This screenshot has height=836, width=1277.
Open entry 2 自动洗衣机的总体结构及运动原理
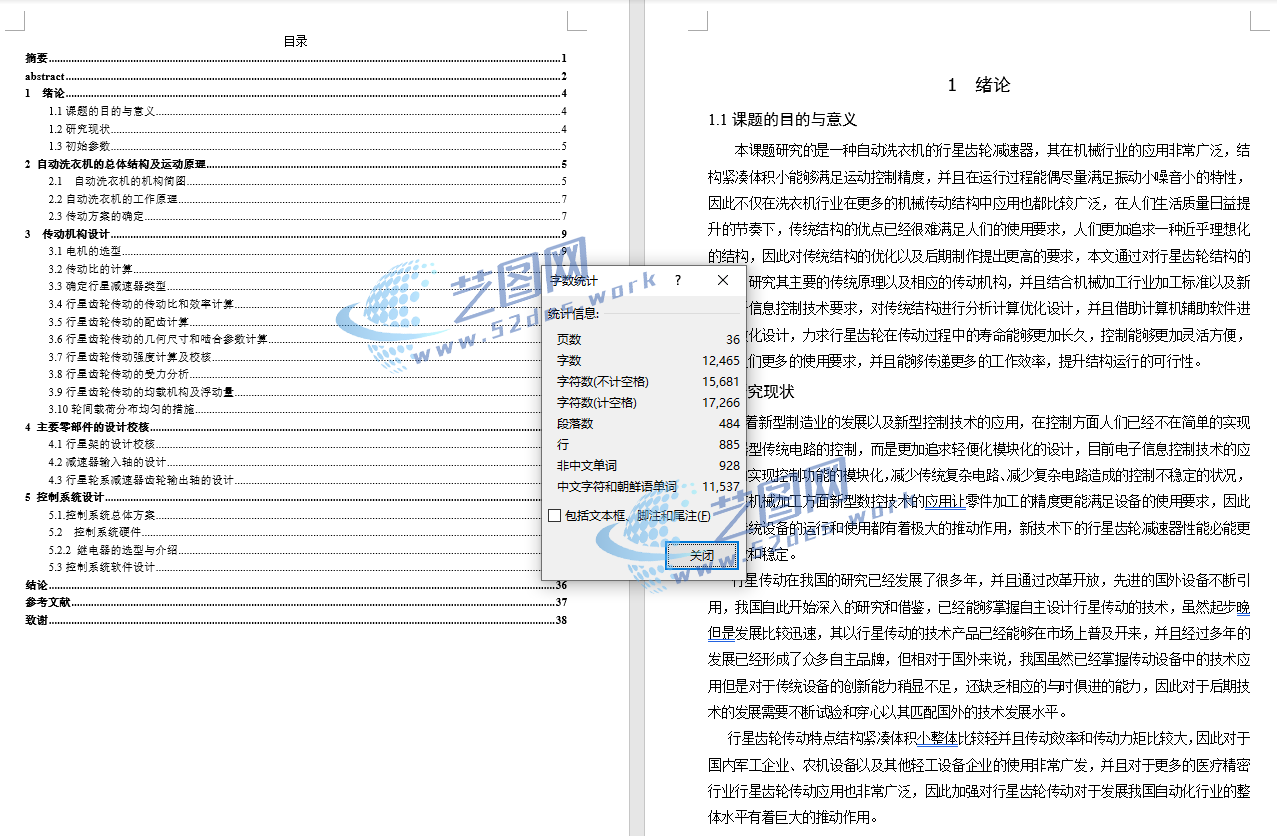pos(296,164)
